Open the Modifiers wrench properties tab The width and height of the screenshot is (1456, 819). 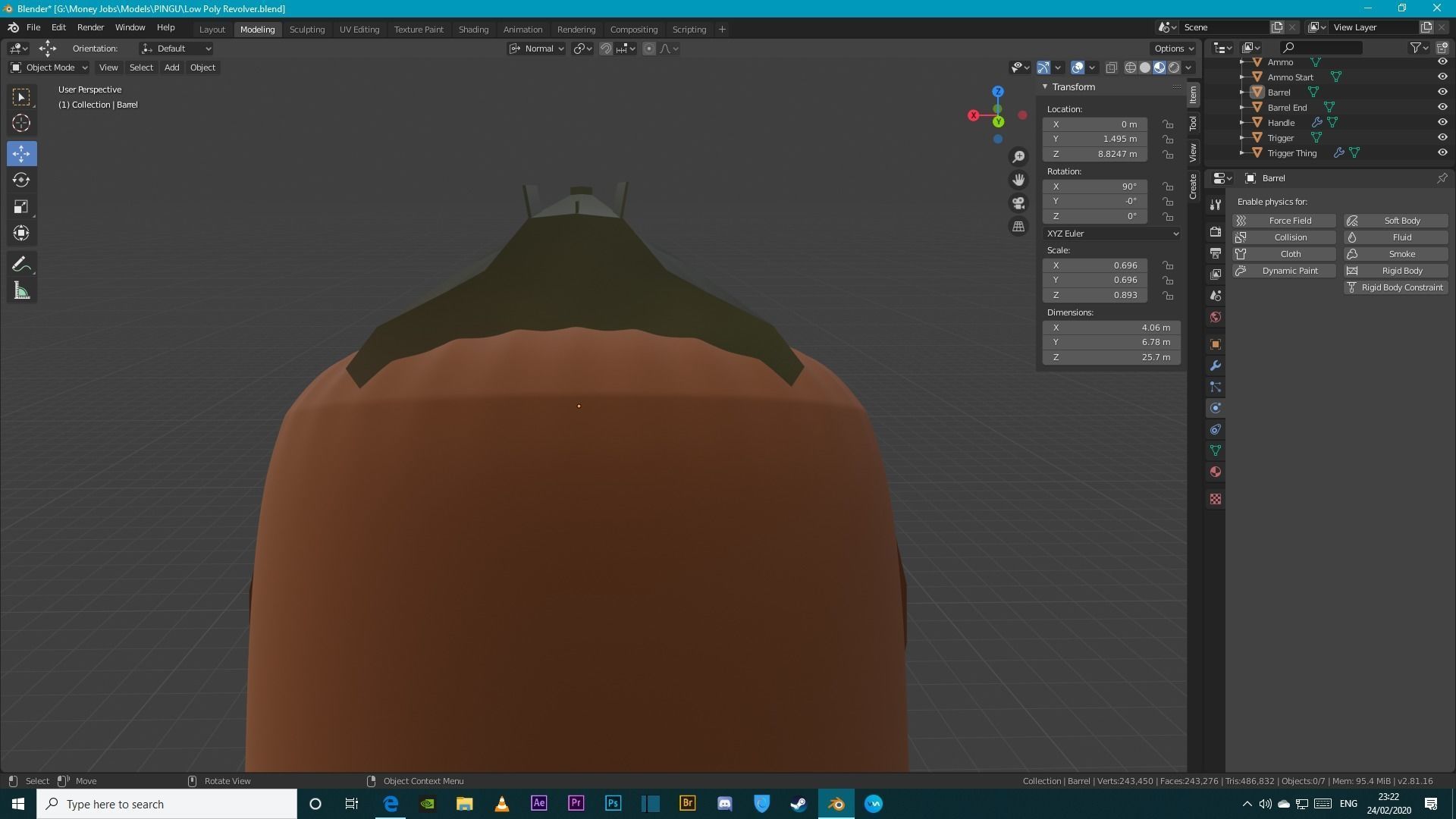(1216, 366)
